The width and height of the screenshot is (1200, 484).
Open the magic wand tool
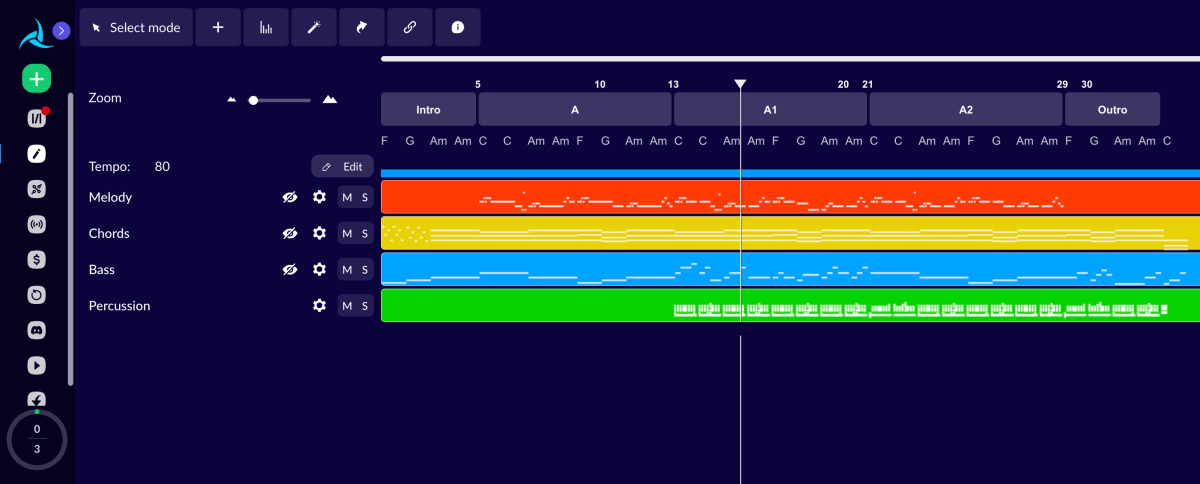click(x=313, y=28)
